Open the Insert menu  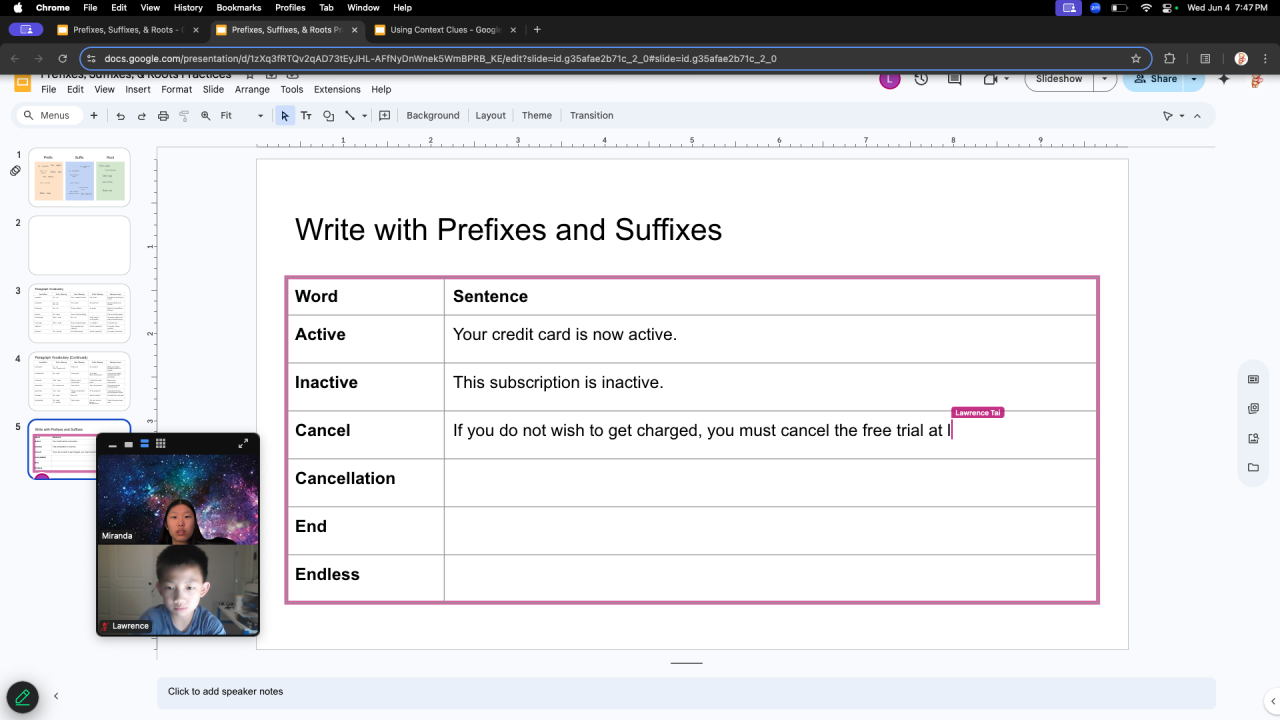point(138,90)
